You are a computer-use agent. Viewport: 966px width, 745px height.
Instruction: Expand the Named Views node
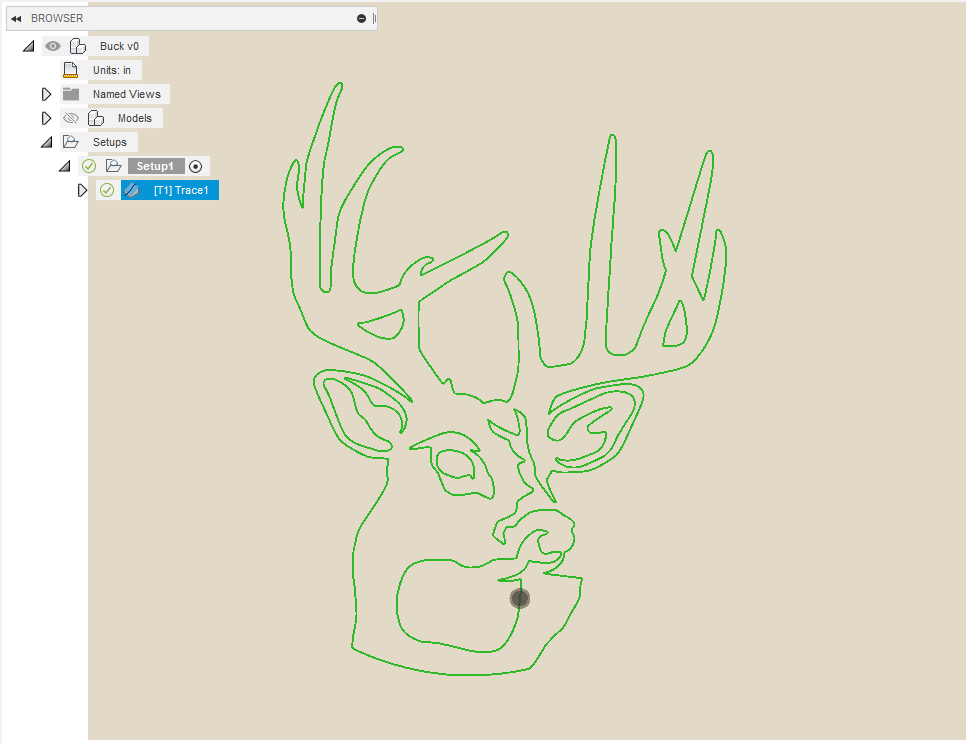pyautogui.click(x=46, y=93)
